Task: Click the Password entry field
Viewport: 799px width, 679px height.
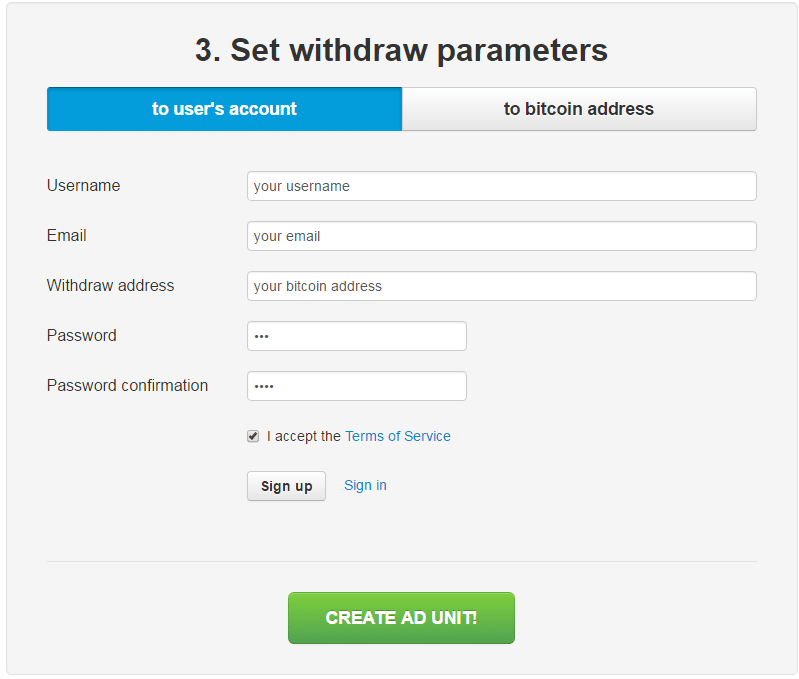Action: 356,336
